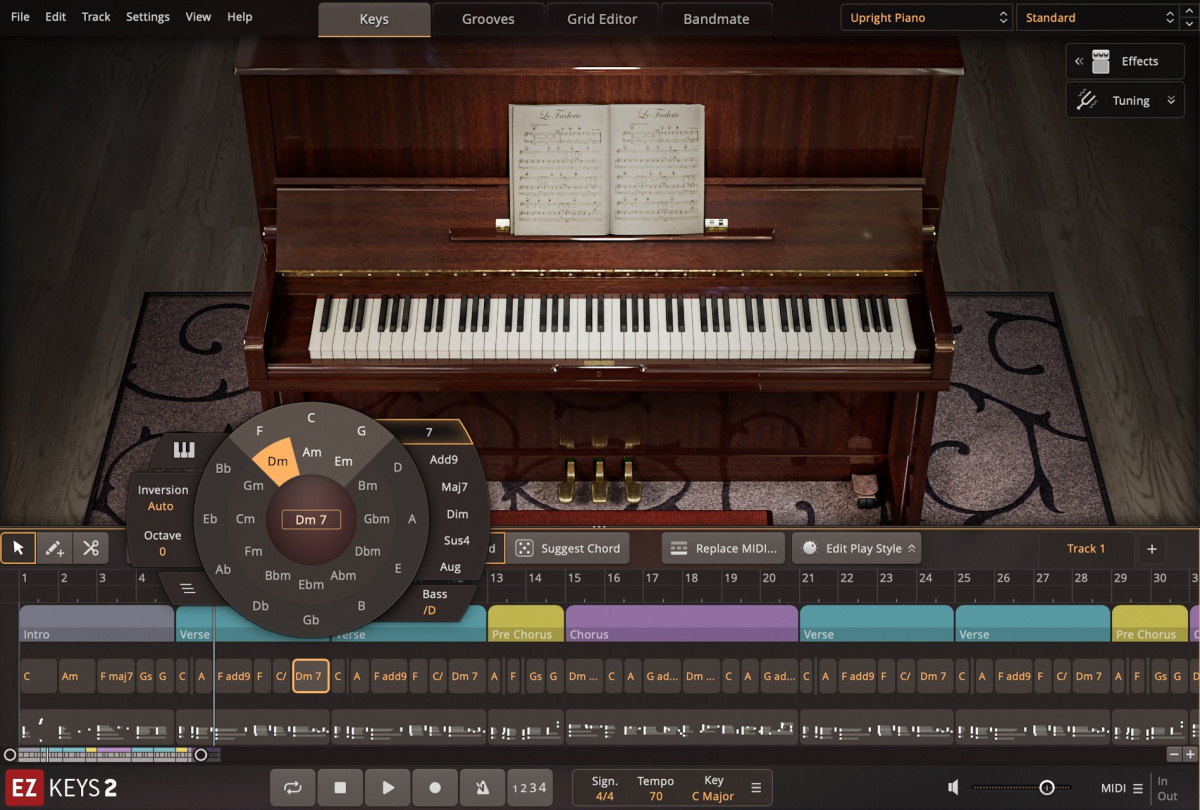Select the arrow pointer tool
Screen dimensions: 1200x810
[17, 547]
